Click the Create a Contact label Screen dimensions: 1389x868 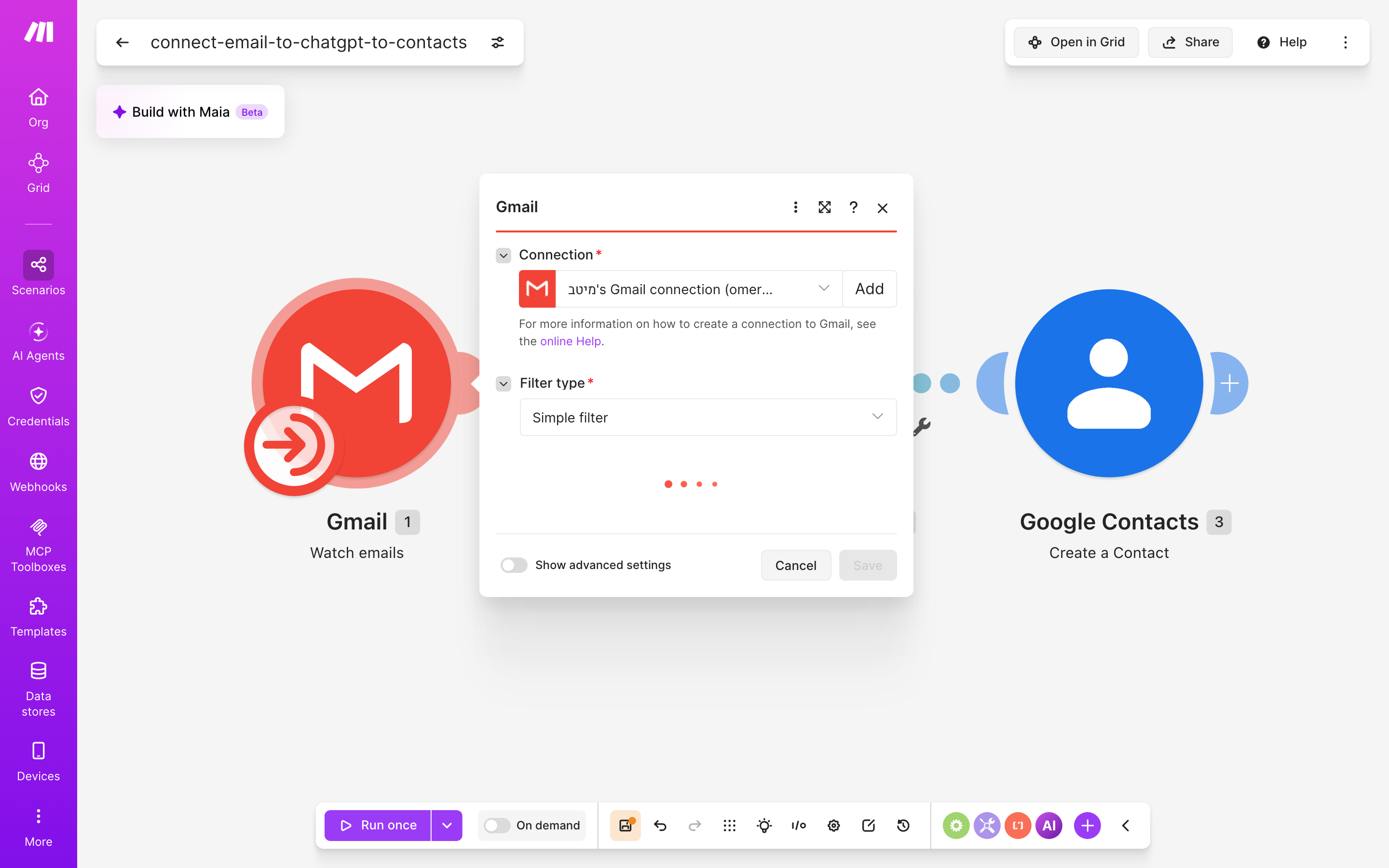tap(1109, 553)
